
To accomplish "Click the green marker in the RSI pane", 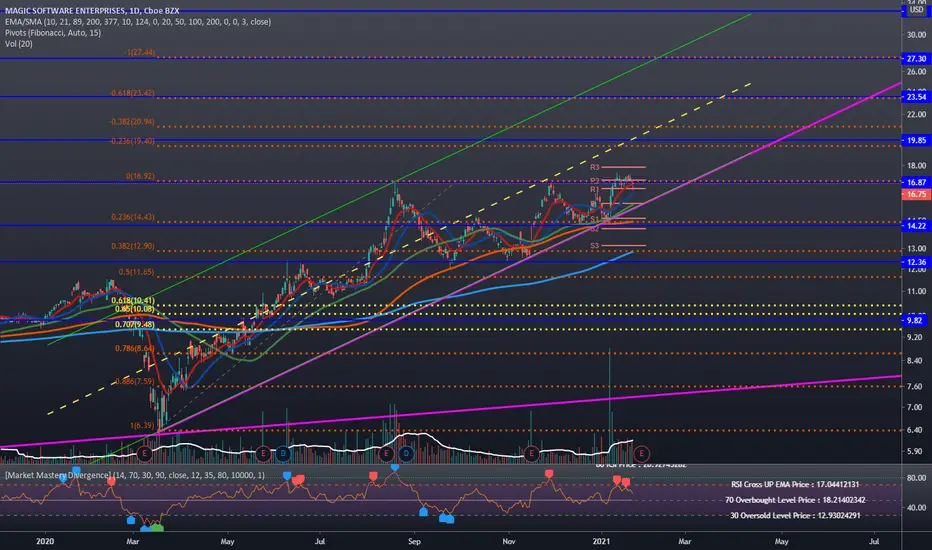I will (156, 528).
